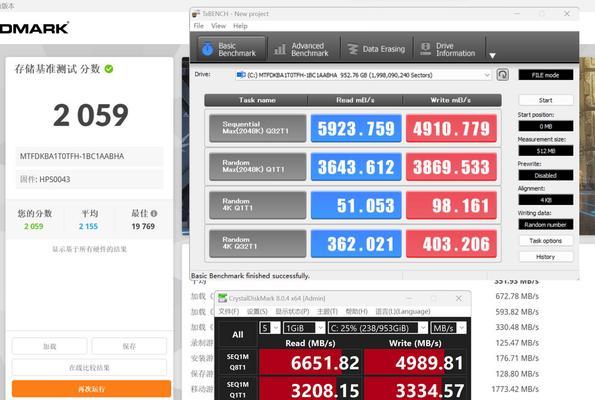Open benchmark History
Image resolution: width=595 pixels, height=400 pixels.
click(546, 257)
